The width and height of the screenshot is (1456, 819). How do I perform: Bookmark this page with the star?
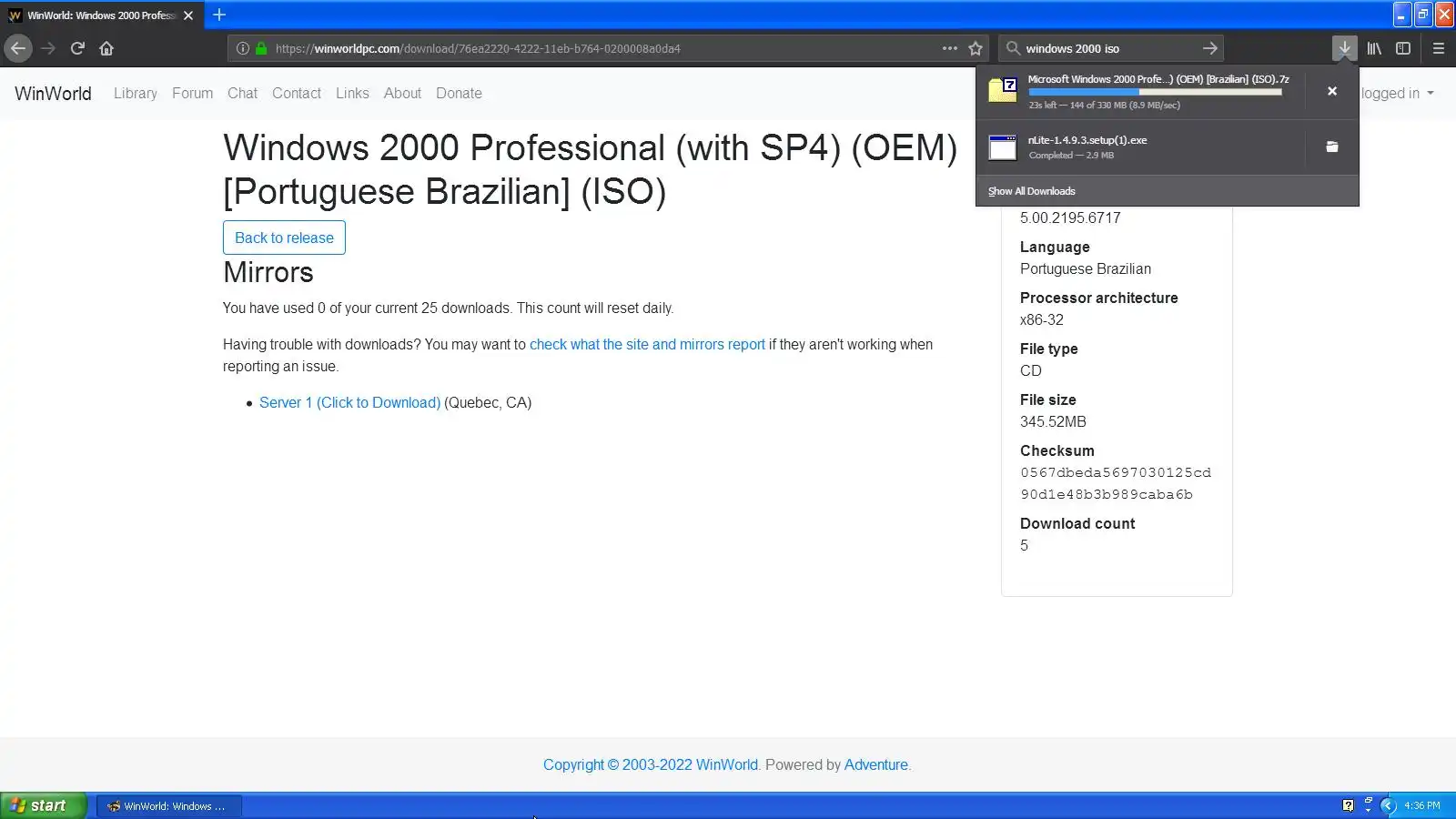click(976, 48)
